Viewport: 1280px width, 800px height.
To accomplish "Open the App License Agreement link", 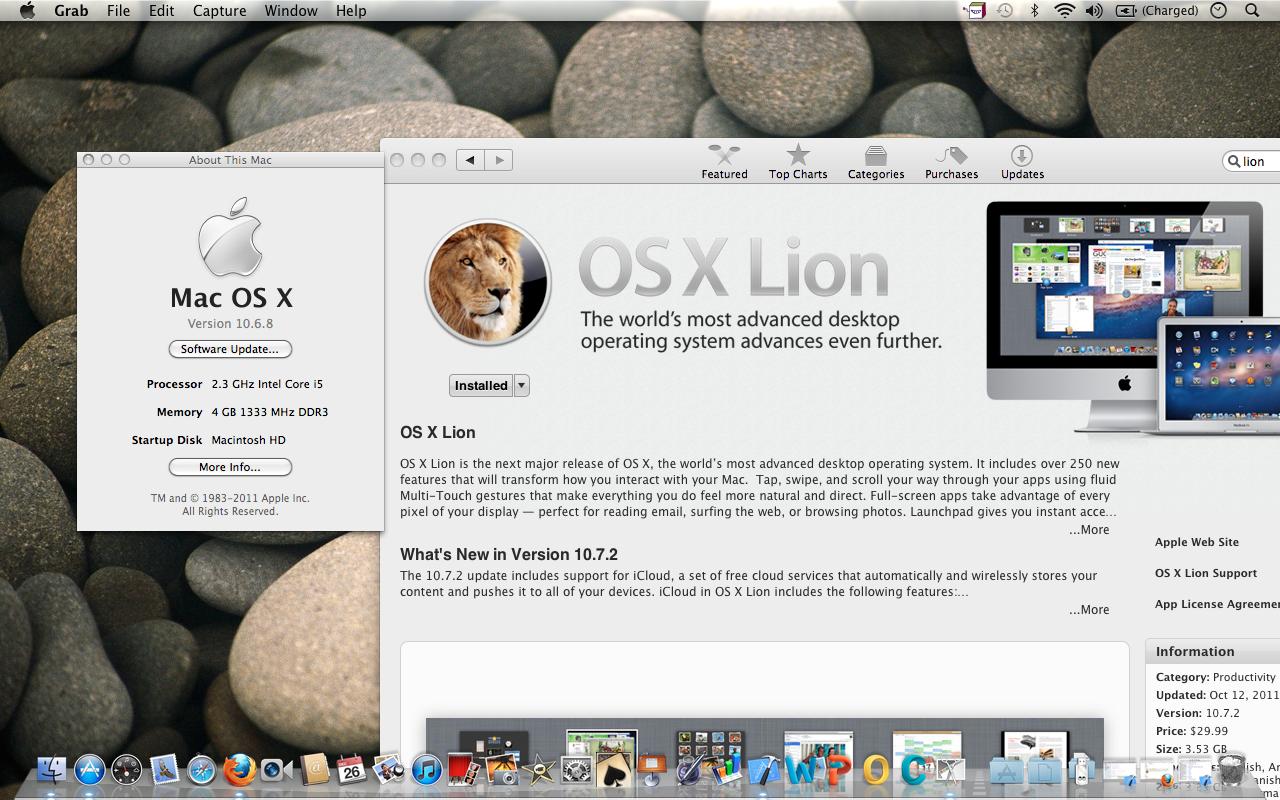I will (1217, 604).
